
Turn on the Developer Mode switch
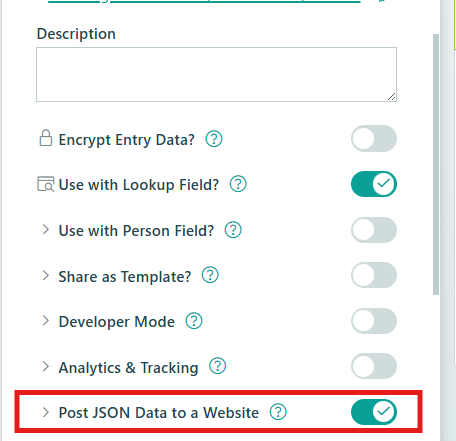(x=374, y=321)
